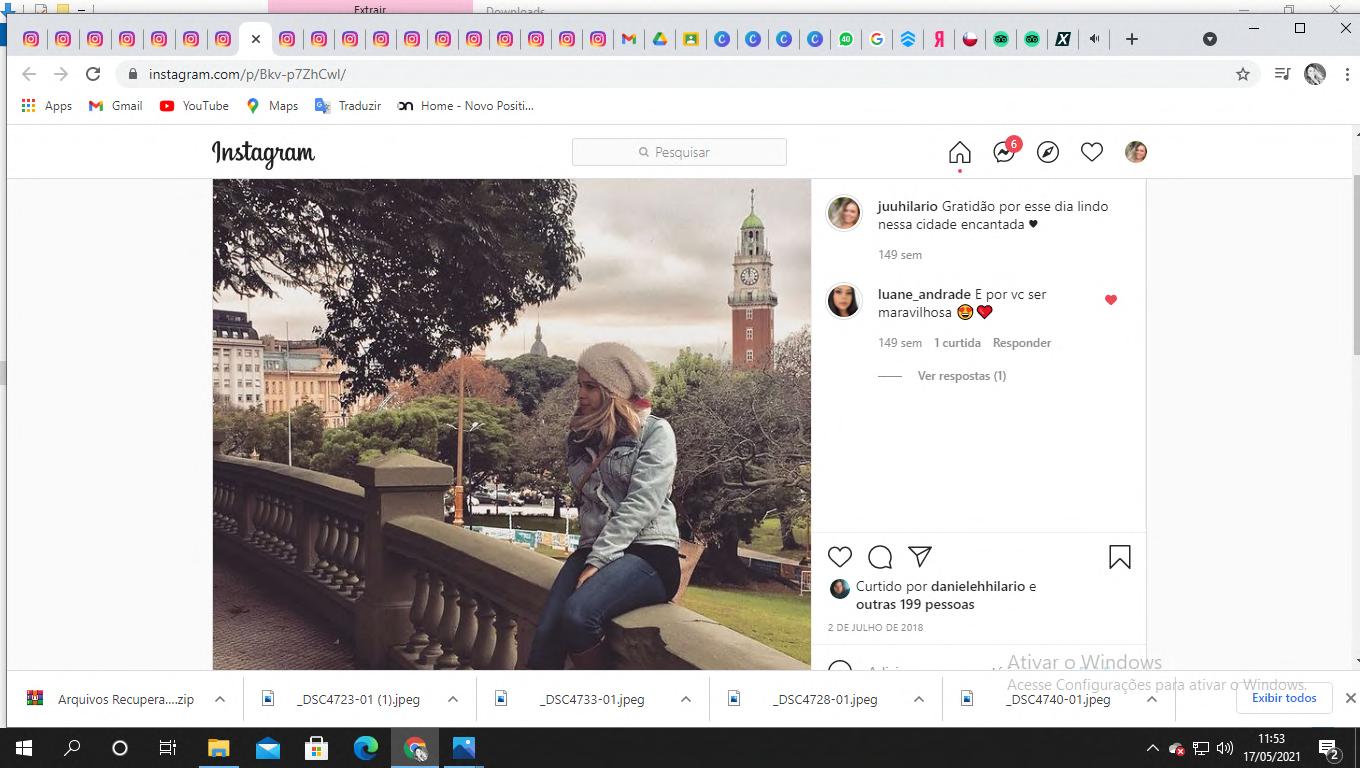Expand options for _DSC4723-01 (1).jpeg download
The width and height of the screenshot is (1360, 768).
[453, 699]
